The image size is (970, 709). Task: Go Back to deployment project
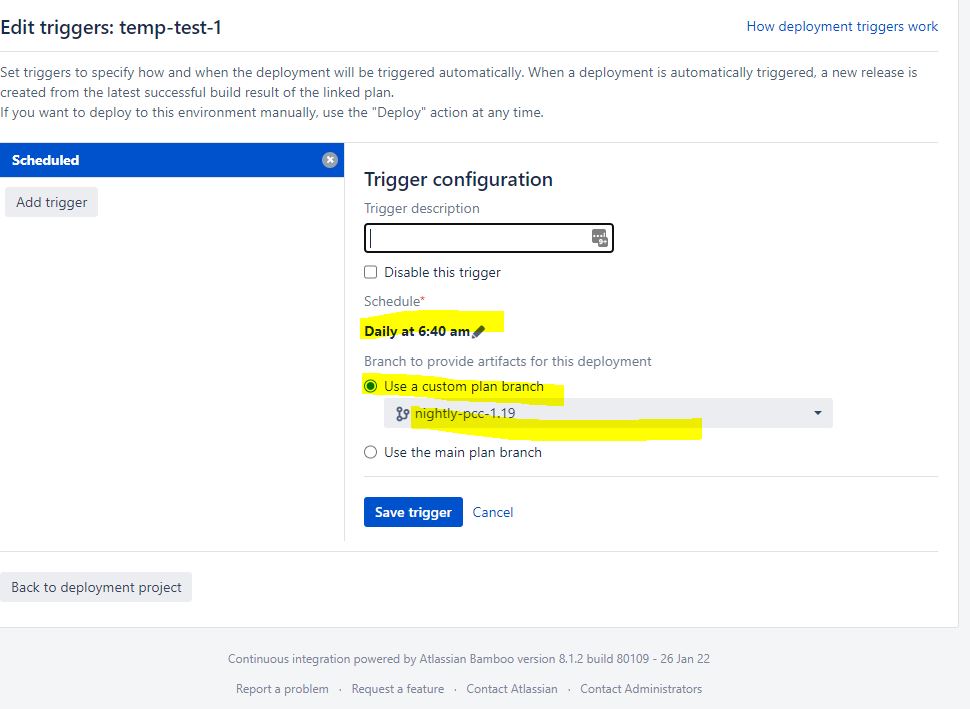click(96, 587)
